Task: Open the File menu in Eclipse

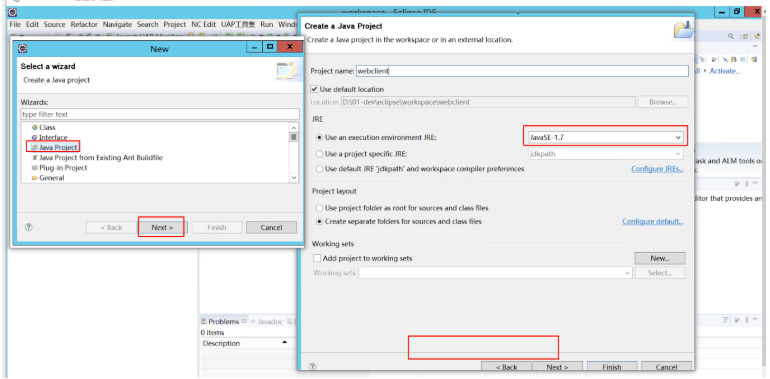Action: (15, 24)
